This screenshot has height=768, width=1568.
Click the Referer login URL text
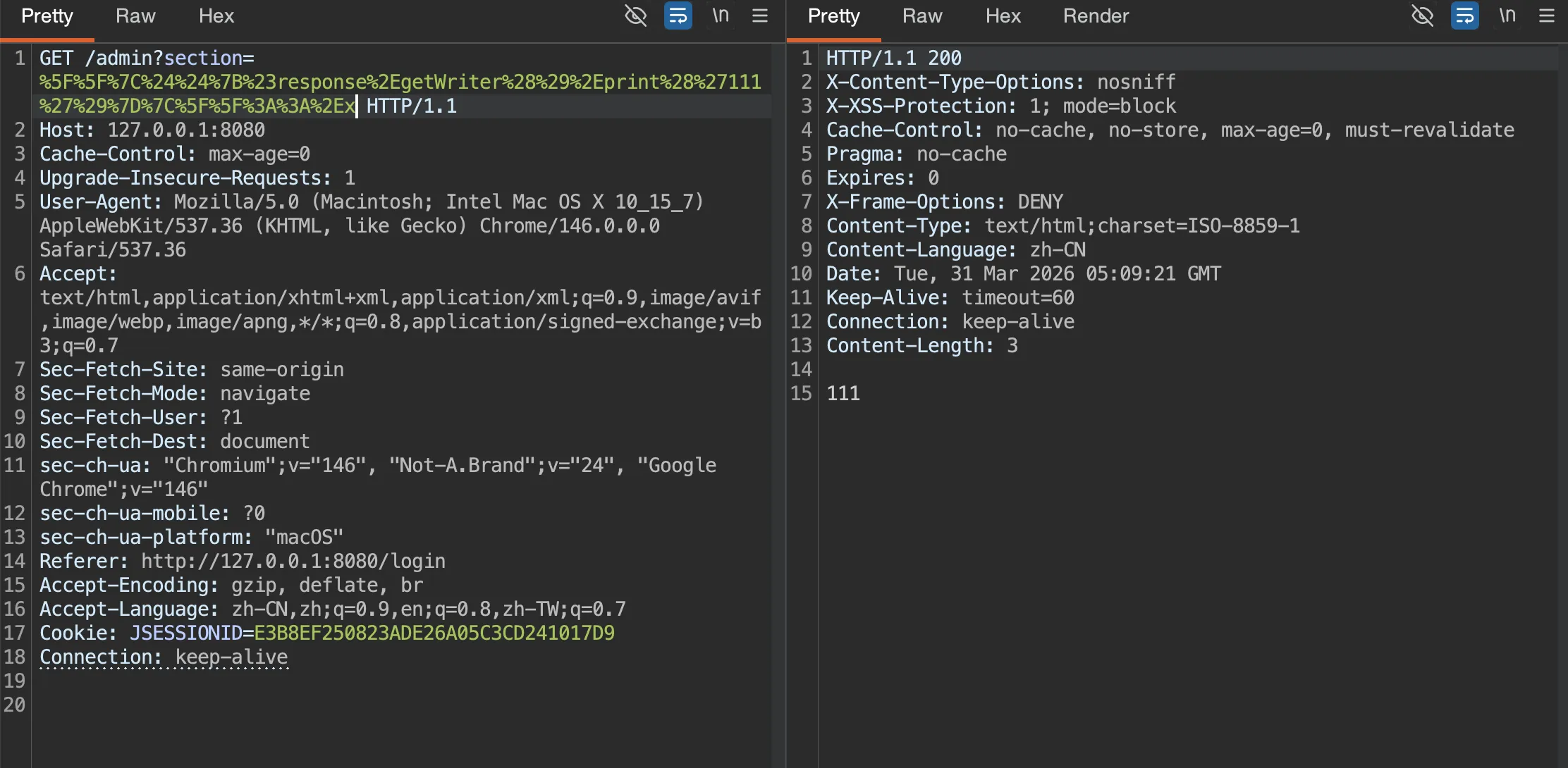pos(293,561)
